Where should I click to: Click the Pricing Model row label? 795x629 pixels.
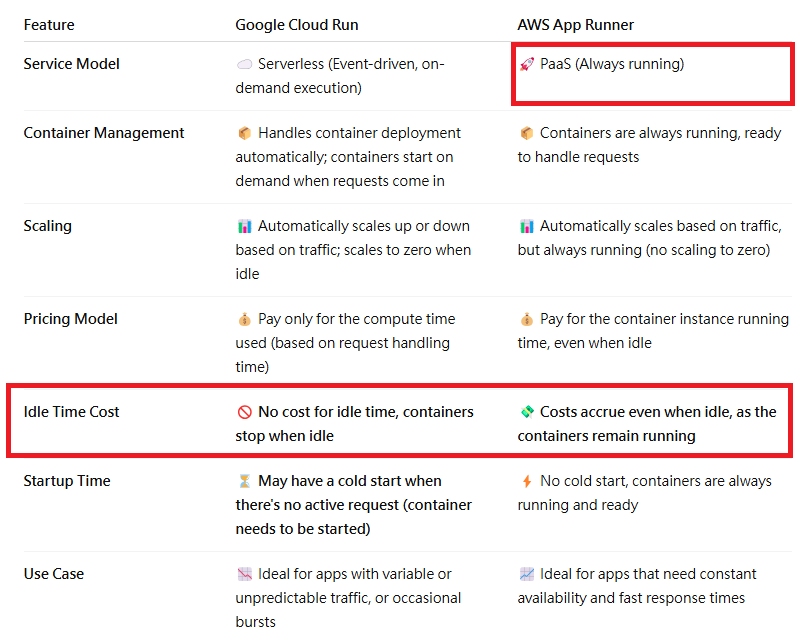point(70,319)
